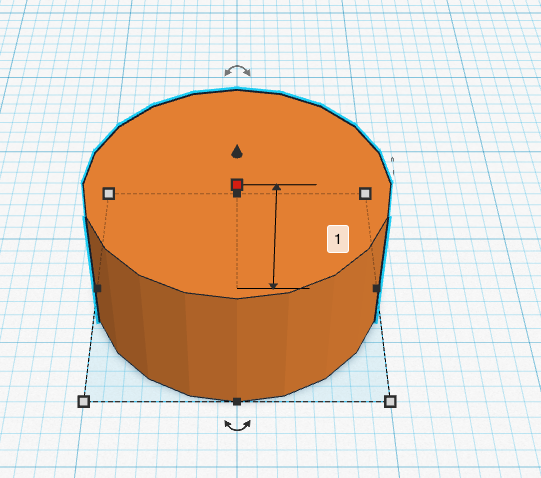The width and height of the screenshot is (541, 478).
Task: Click the rotation arrow below the cylinder
Action: (237, 426)
